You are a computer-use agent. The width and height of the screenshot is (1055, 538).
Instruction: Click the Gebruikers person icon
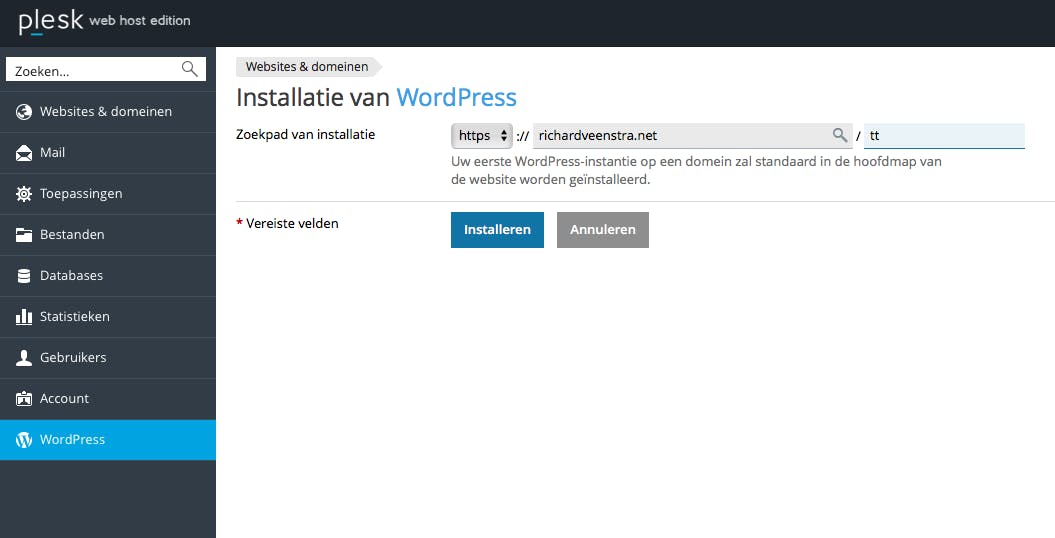click(x=24, y=358)
